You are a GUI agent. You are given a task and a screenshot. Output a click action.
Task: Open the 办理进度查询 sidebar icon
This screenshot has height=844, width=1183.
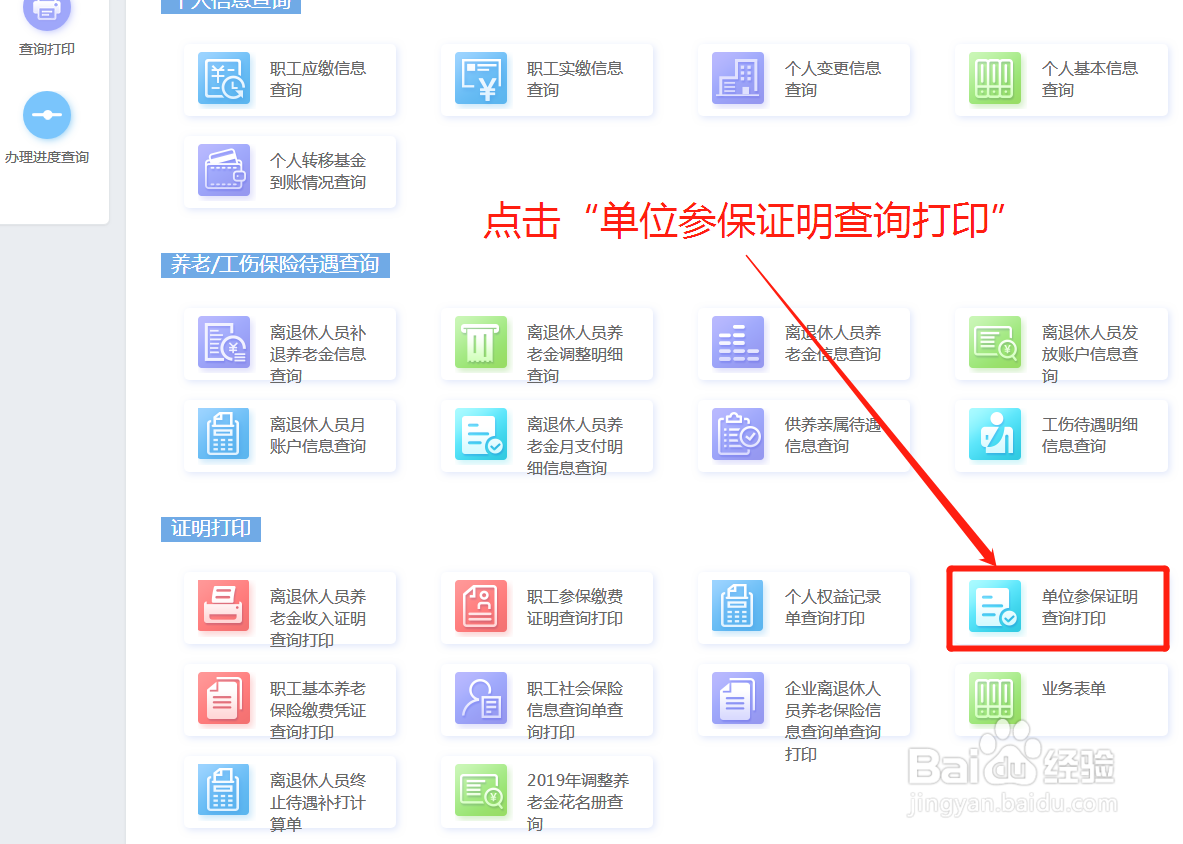point(47,115)
